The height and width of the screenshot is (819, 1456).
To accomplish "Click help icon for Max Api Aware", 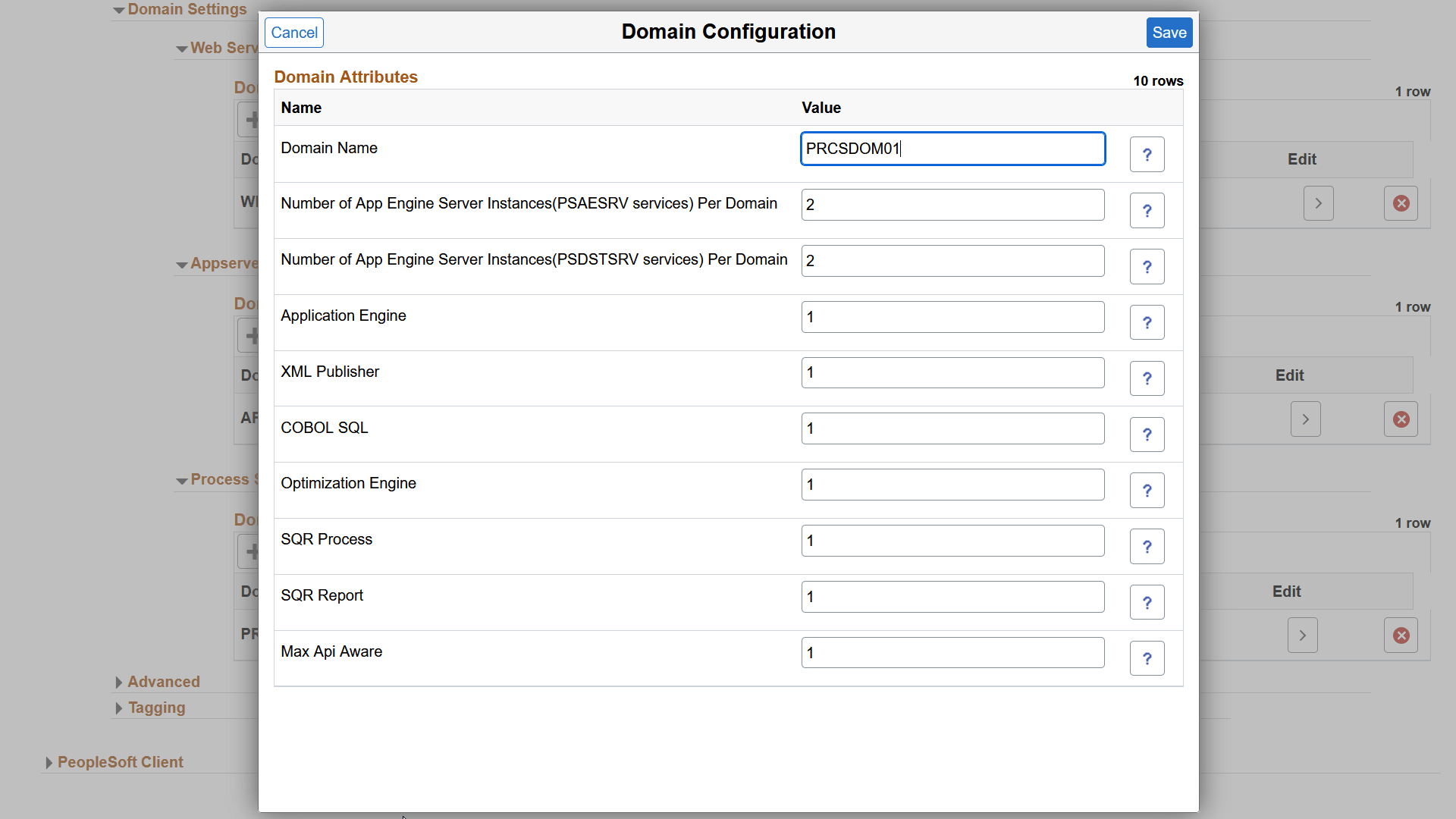I will coord(1147,659).
